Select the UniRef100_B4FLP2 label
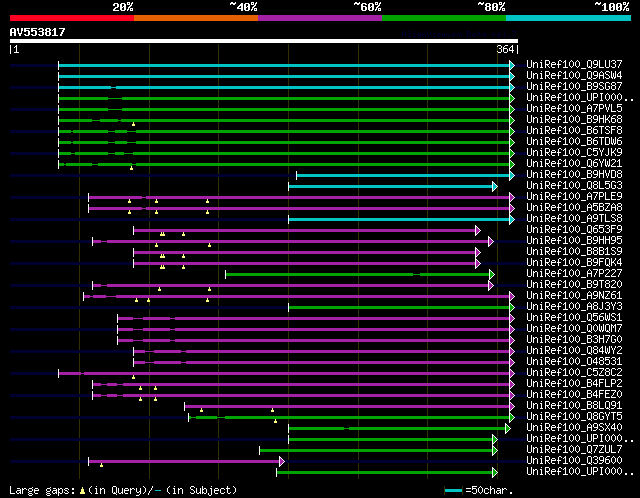Screen dimensions: 640x498 pos(574,384)
